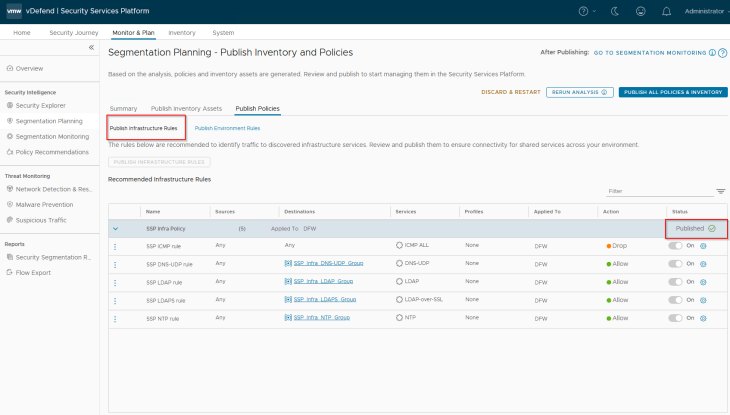Open row actions menu for SSP LDAPS rule
This screenshot has height=415, width=730.
[115, 300]
